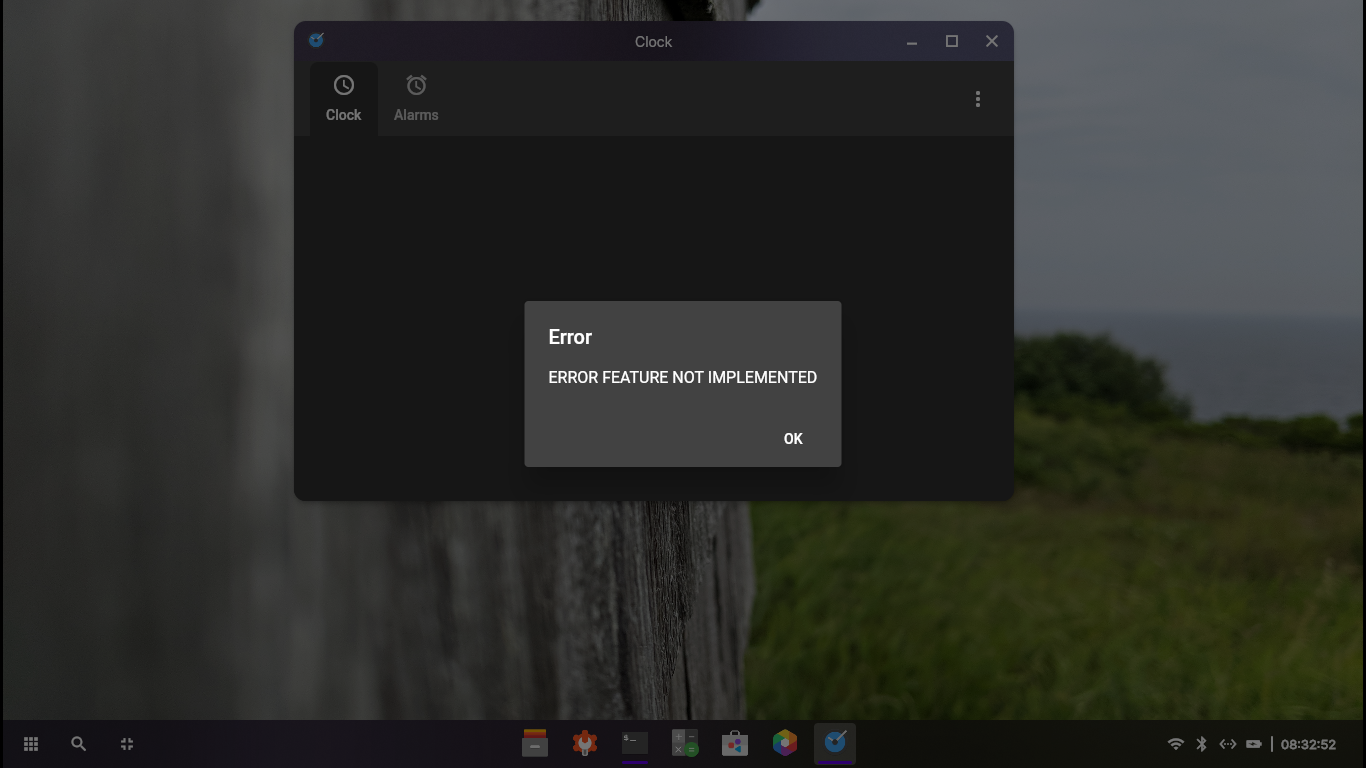Image resolution: width=1366 pixels, height=768 pixels.
Task: Switch to the Alarms tab
Action: pos(416,99)
